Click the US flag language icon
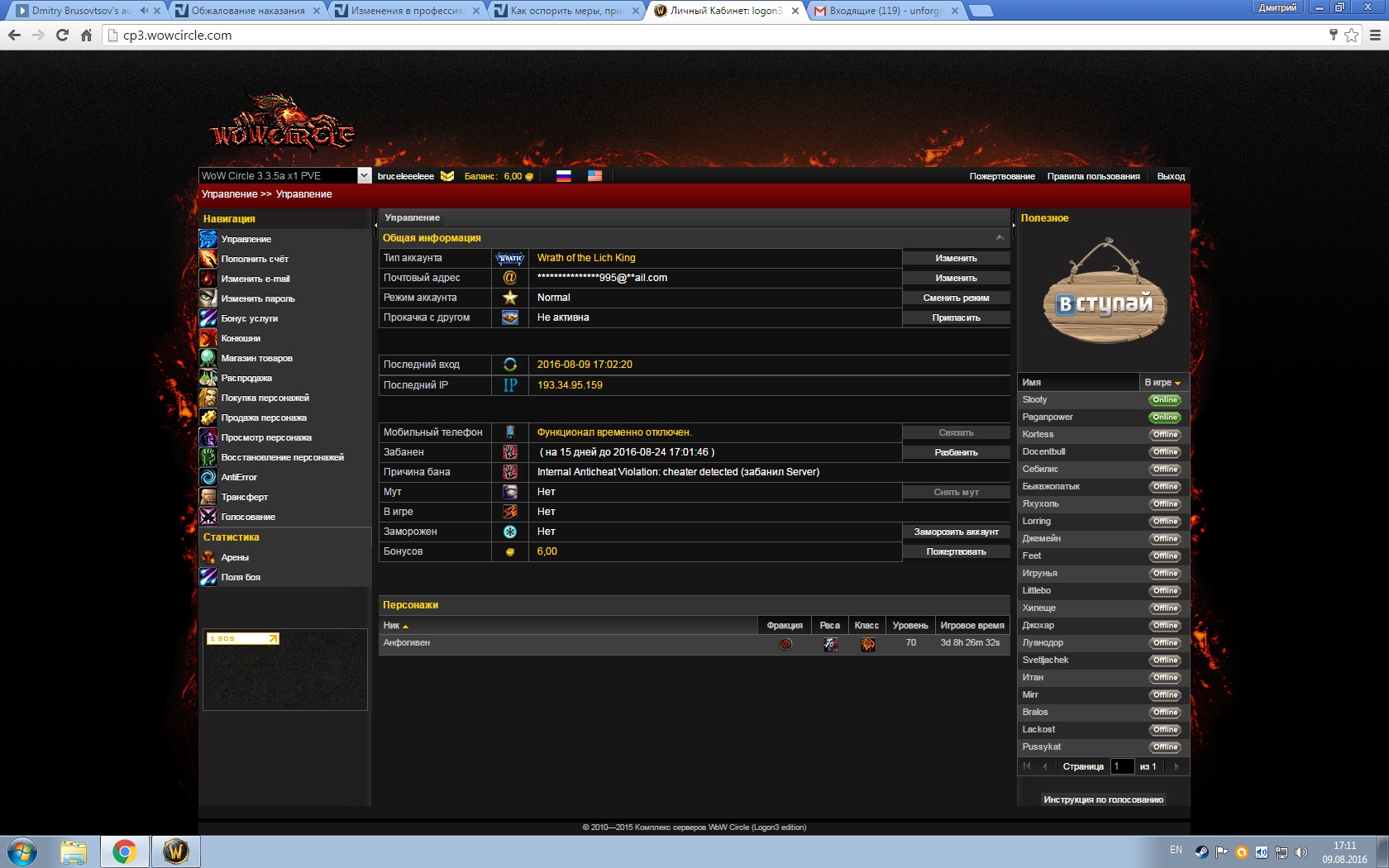1389x868 pixels. [594, 176]
